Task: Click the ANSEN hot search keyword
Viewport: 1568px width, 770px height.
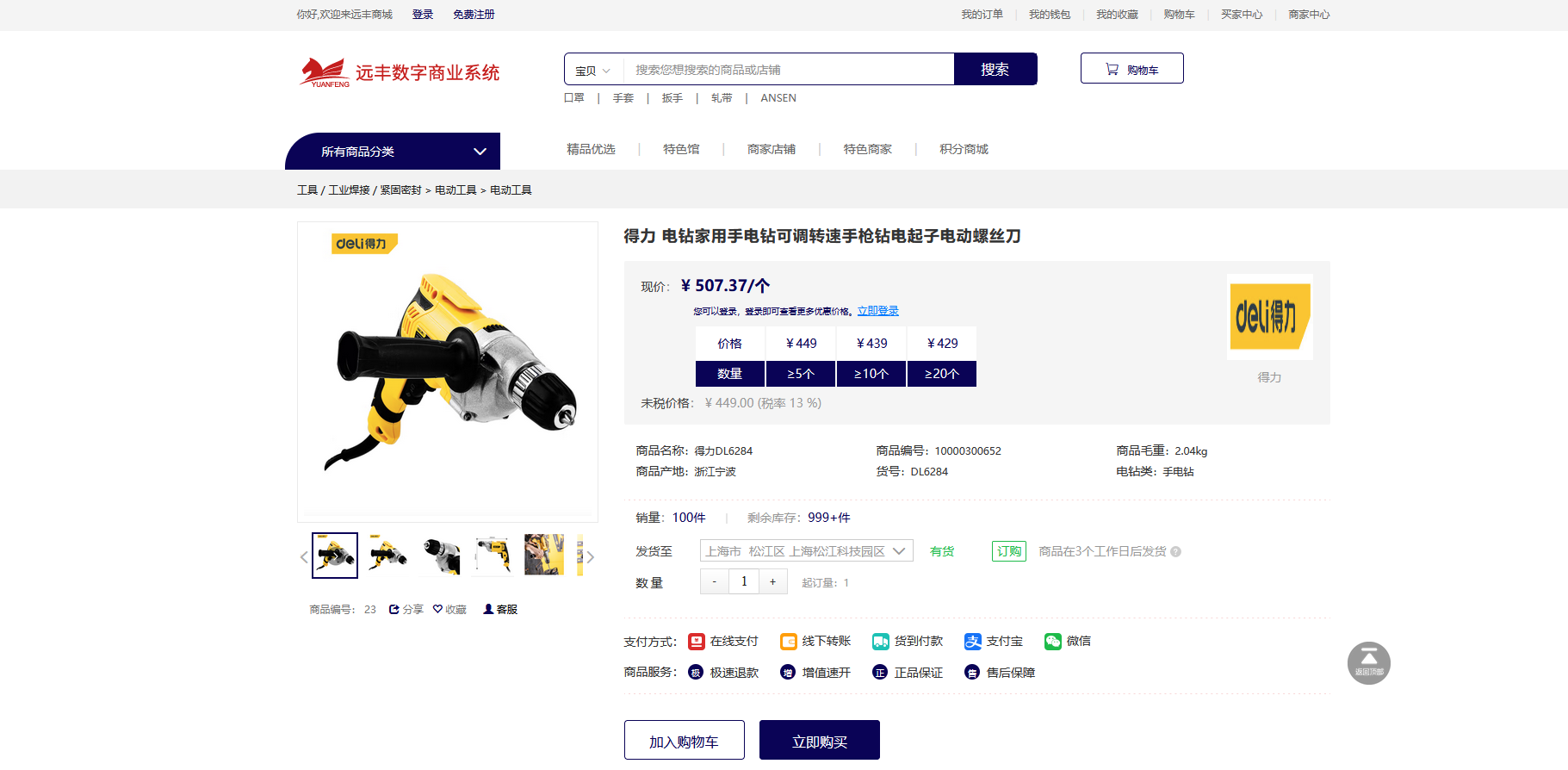Action: click(778, 98)
